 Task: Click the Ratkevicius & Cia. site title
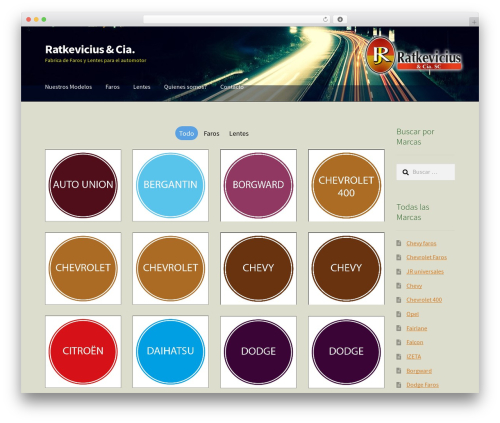coord(90,49)
